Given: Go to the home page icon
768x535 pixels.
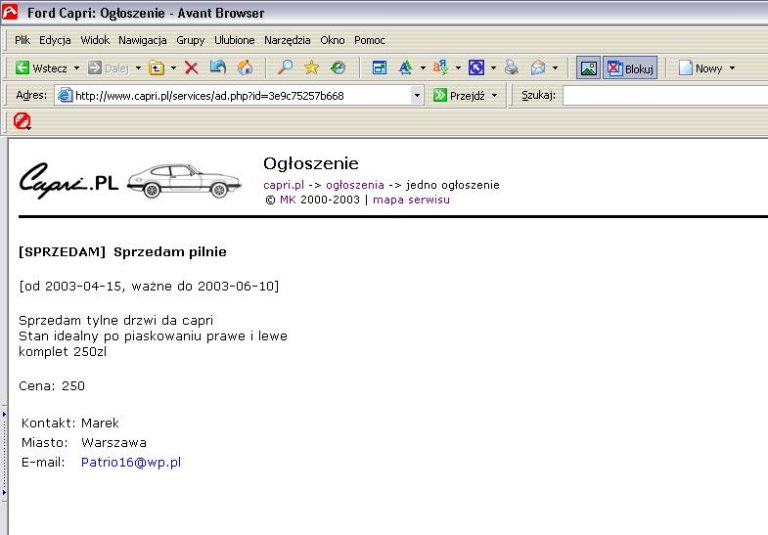Looking at the screenshot, I should 245,68.
